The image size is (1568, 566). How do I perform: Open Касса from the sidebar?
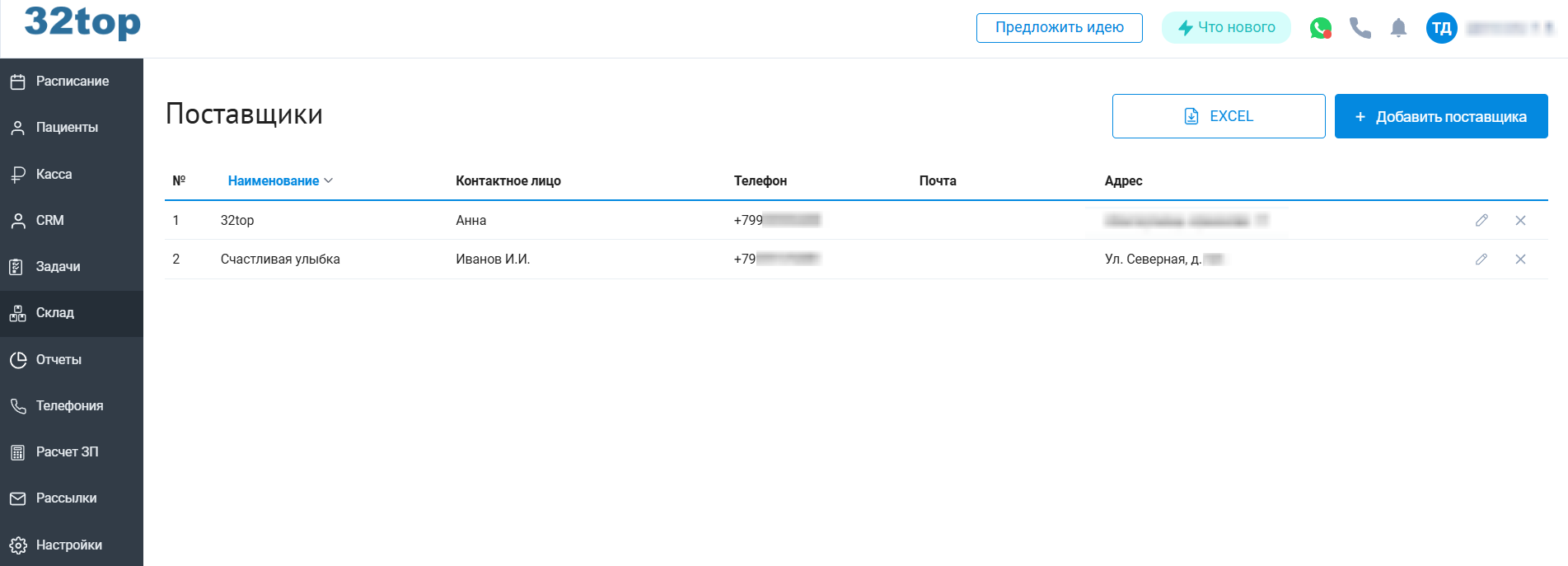(54, 174)
